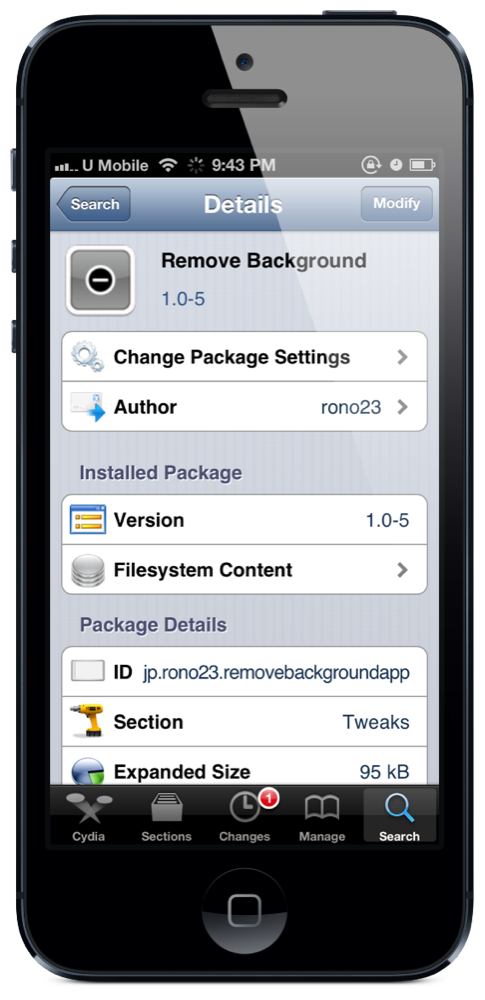
Task: Open the Sections tab
Action: [x=166, y=815]
